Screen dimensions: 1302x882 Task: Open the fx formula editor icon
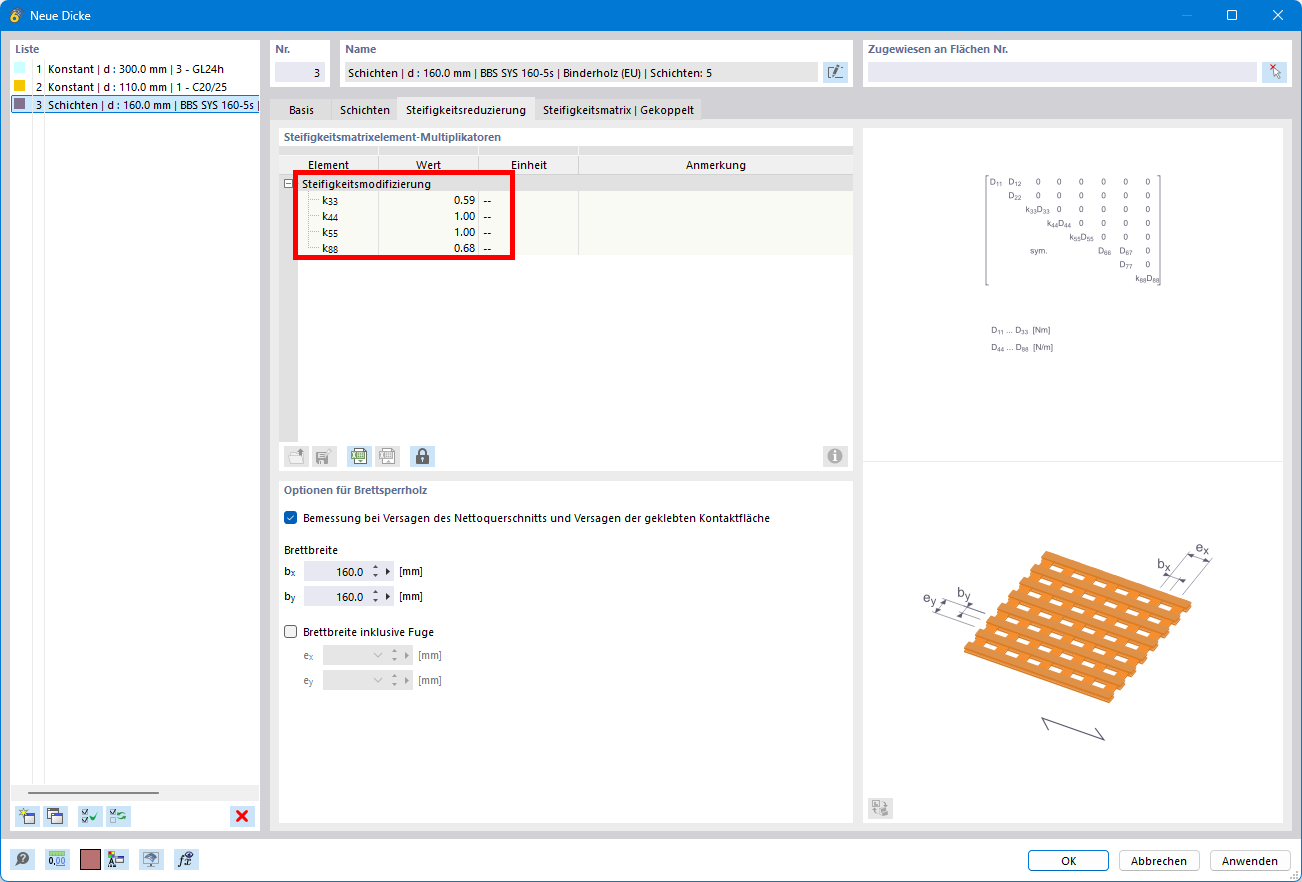(186, 859)
